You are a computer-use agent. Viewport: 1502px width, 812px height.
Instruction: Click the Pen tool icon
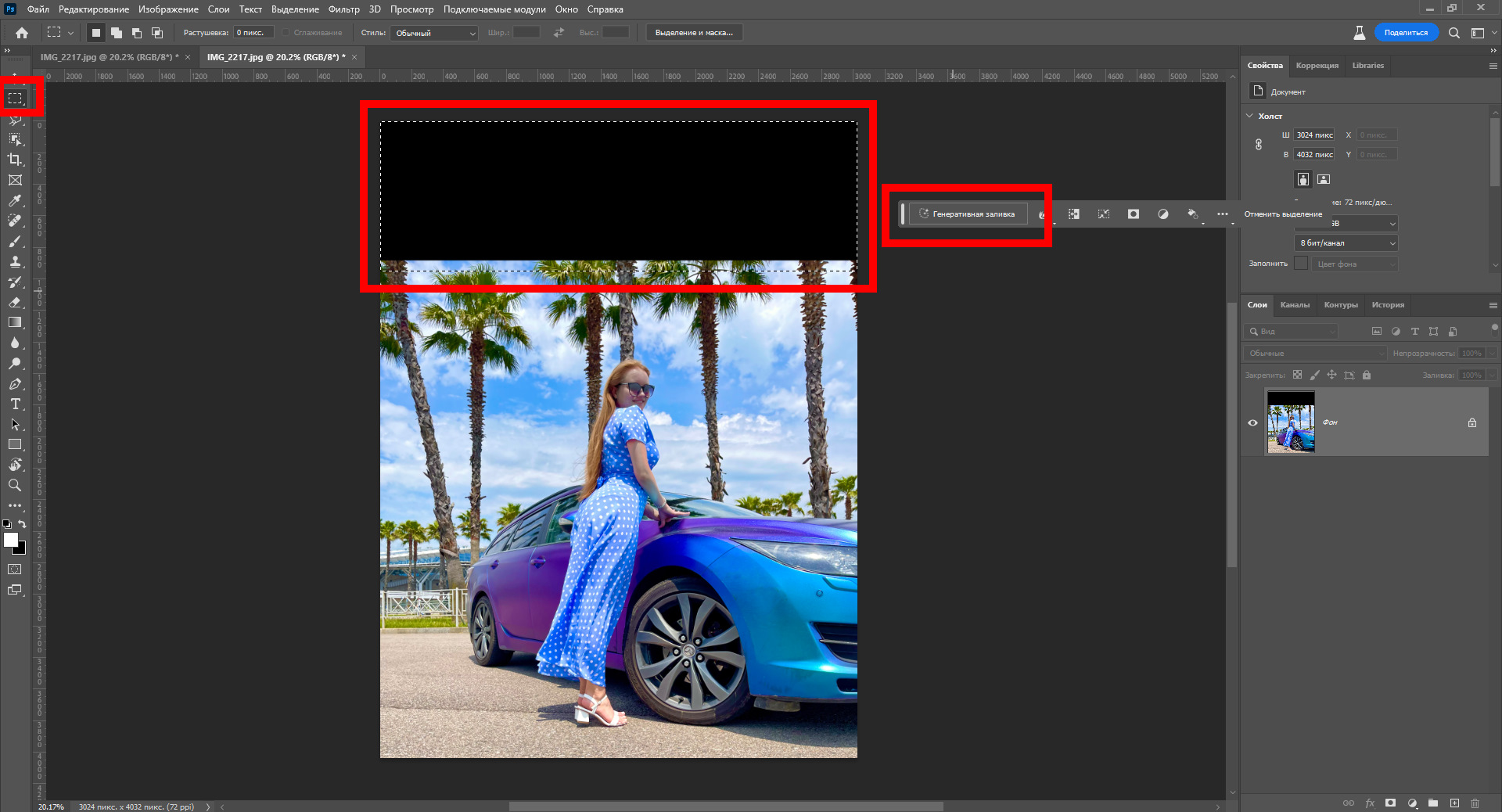[15, 384]
